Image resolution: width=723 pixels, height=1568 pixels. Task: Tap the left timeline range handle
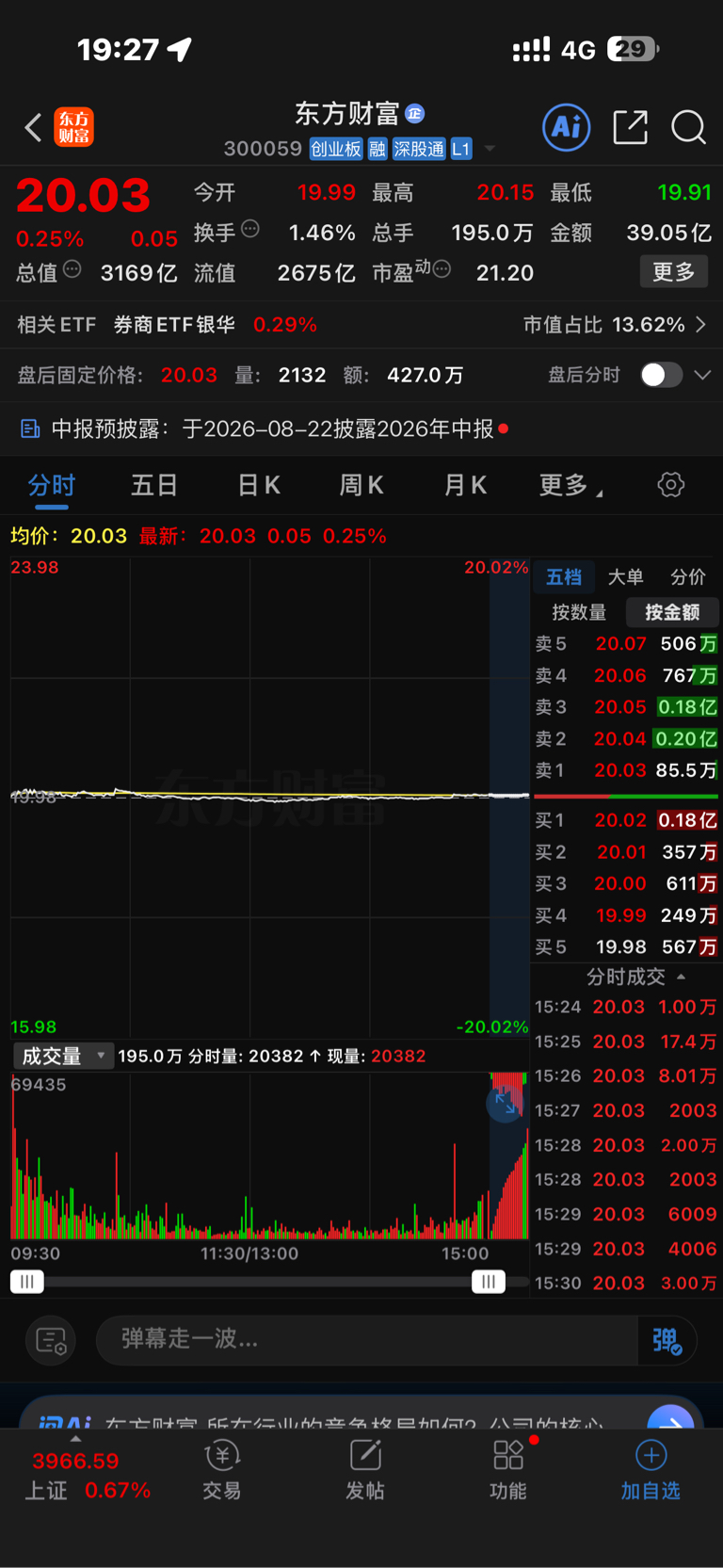pos(27,1282)
